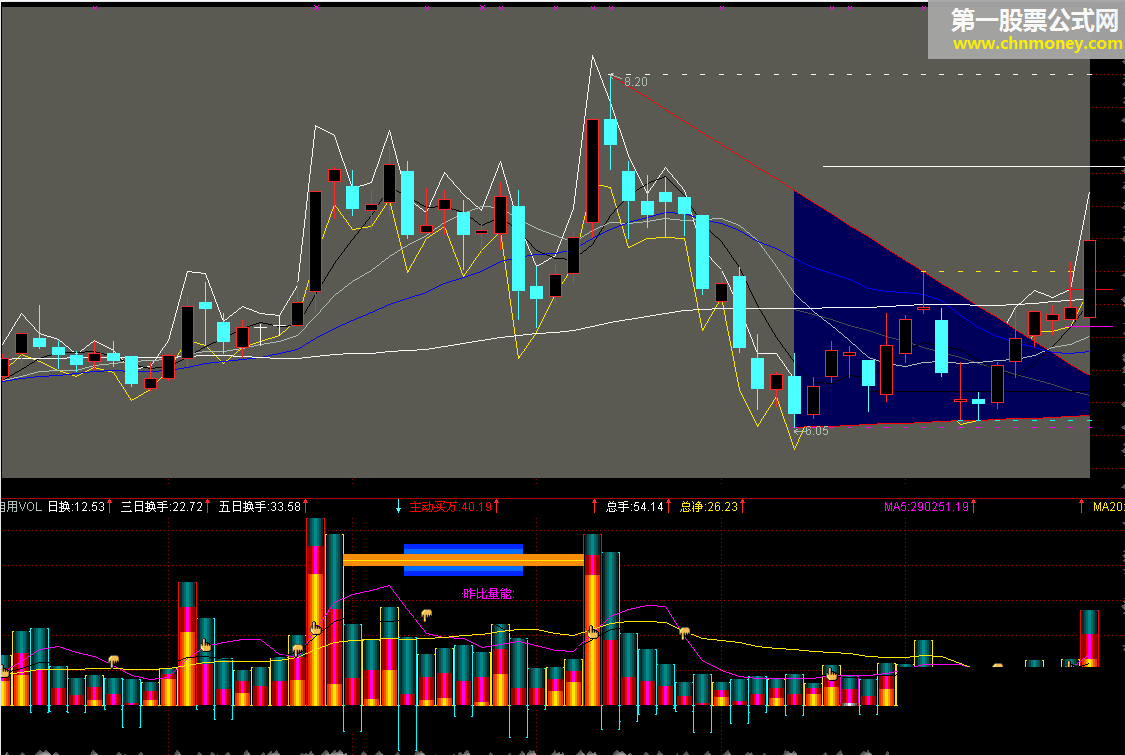This screenshot has width=1125, height=755.
Task: Click the magenta 昨比量能 label
Action: pyautogui.click(x=489, y=594)
